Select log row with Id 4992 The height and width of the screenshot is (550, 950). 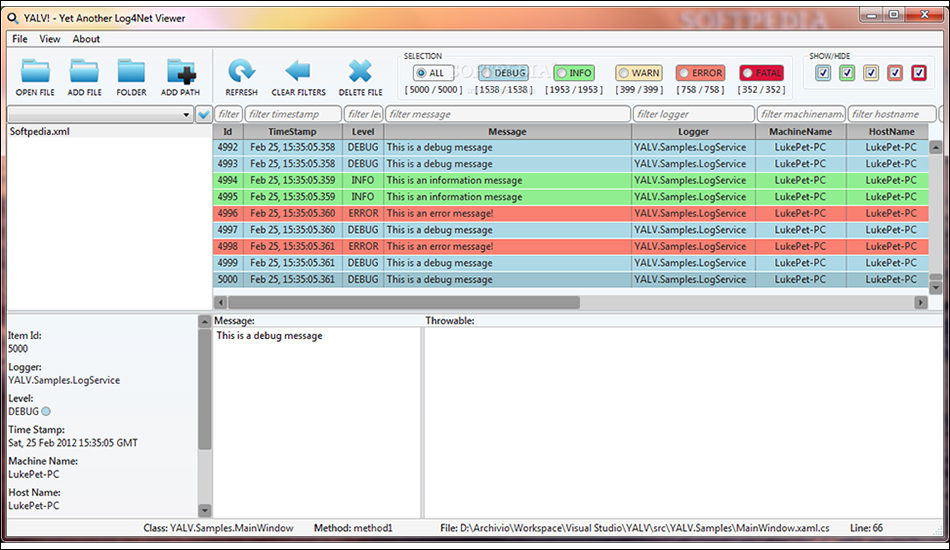[x=571, y=147]
